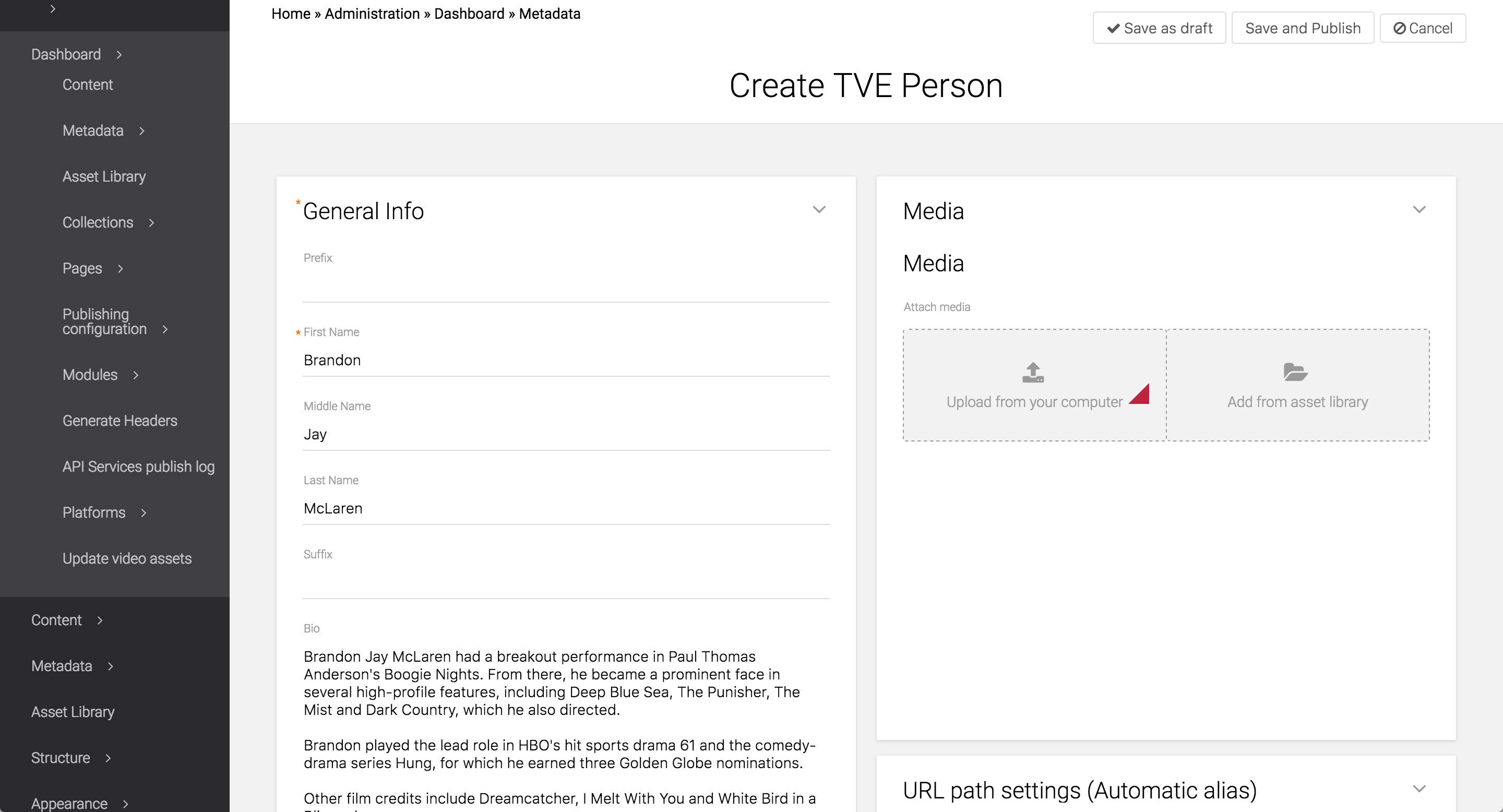Open API Services publish log
1503x812 pixels.
pyautogui.click(x=138, y=467)
